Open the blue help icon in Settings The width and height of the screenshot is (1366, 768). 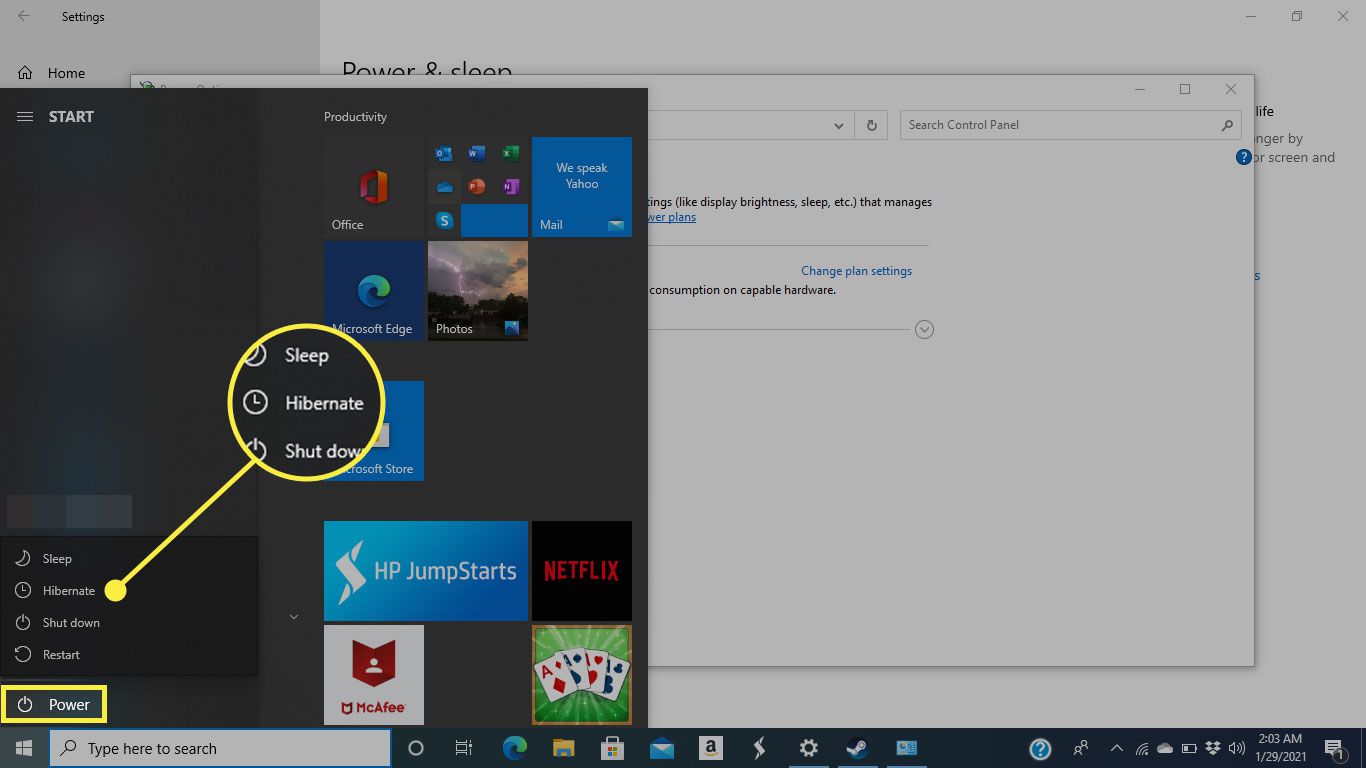[1244, 157]
